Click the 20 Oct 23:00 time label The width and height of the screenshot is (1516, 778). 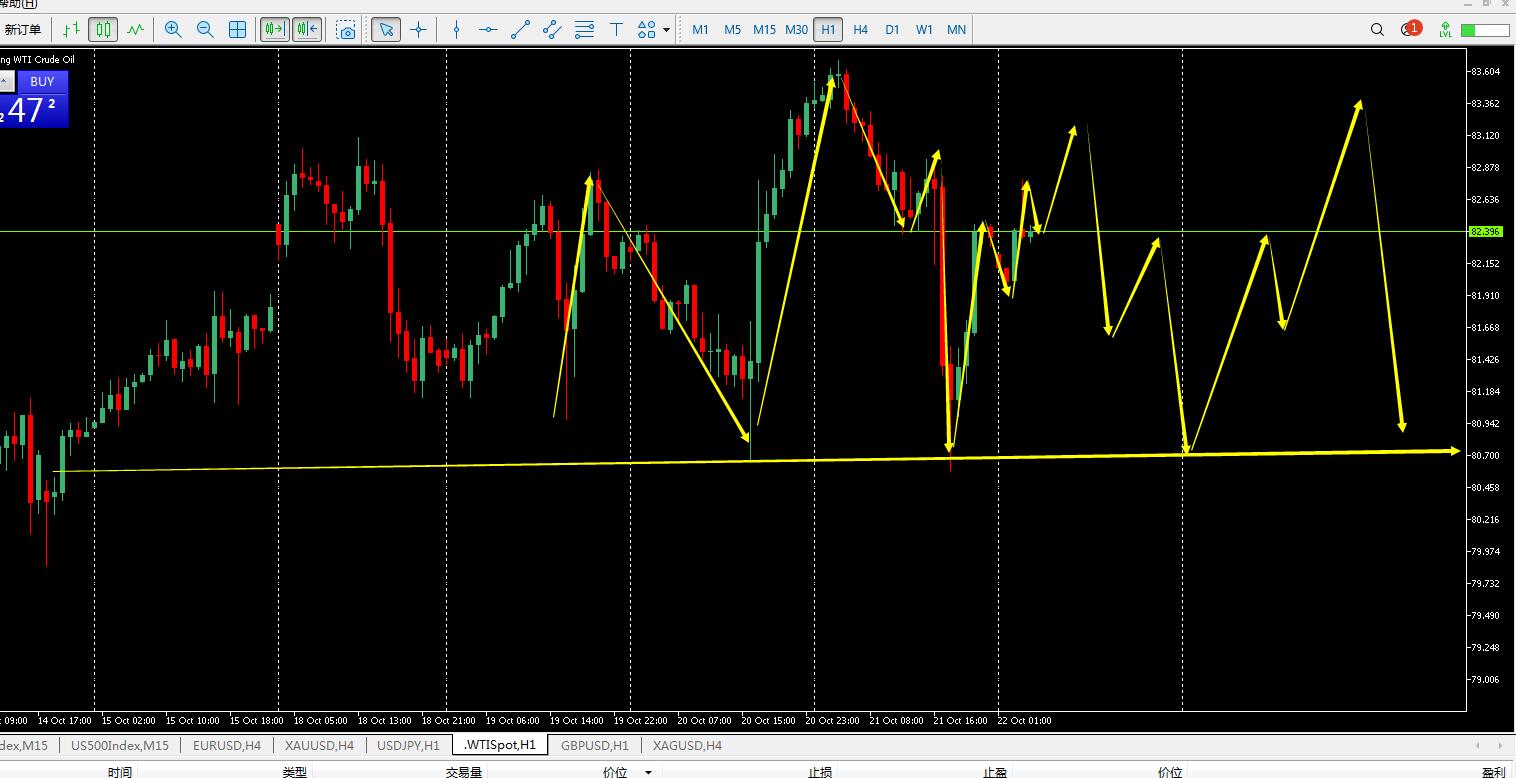coord(832,720)
